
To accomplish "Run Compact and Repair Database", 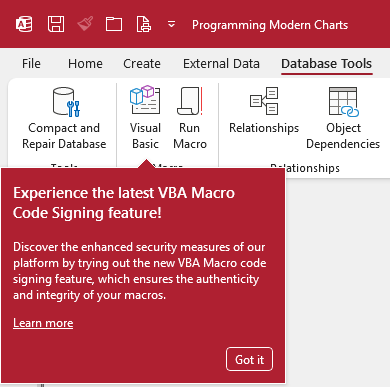I will coord(64,118).
